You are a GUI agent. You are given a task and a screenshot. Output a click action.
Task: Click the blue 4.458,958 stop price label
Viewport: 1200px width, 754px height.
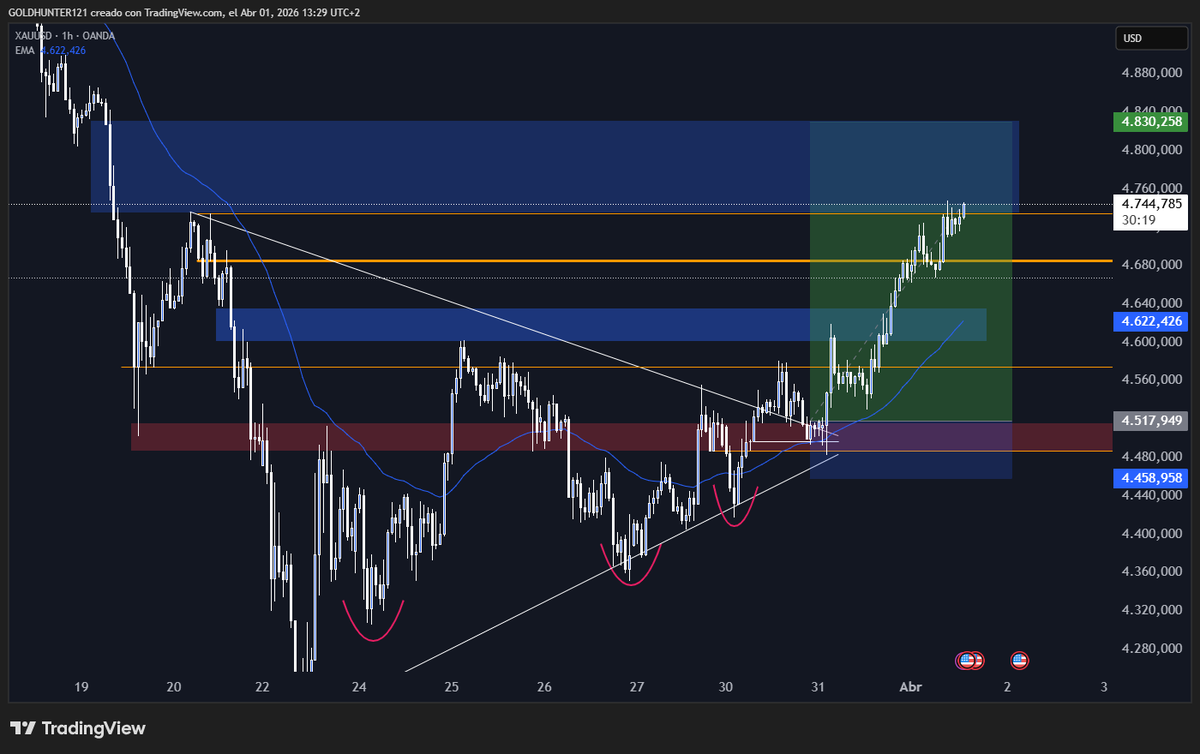coord(1150,479)
